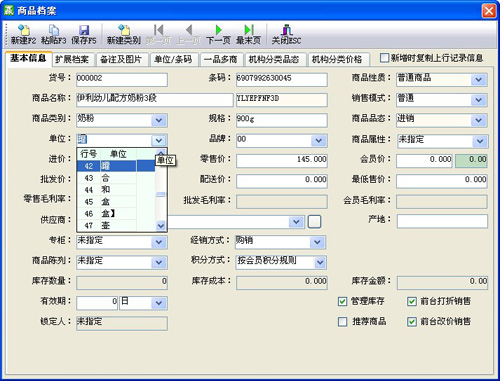The image size is (500, 381).
Task: Click the 有效期 number field
Action: [x=97, y=303]
